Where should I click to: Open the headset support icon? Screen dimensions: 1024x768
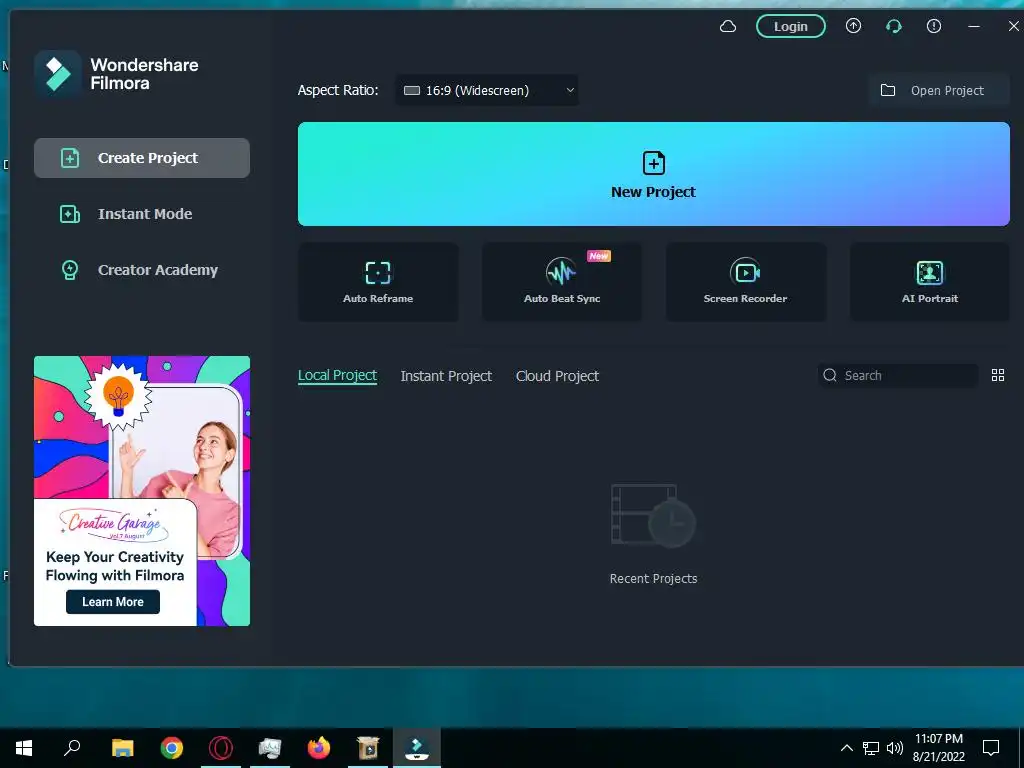[x=893, y=26]
